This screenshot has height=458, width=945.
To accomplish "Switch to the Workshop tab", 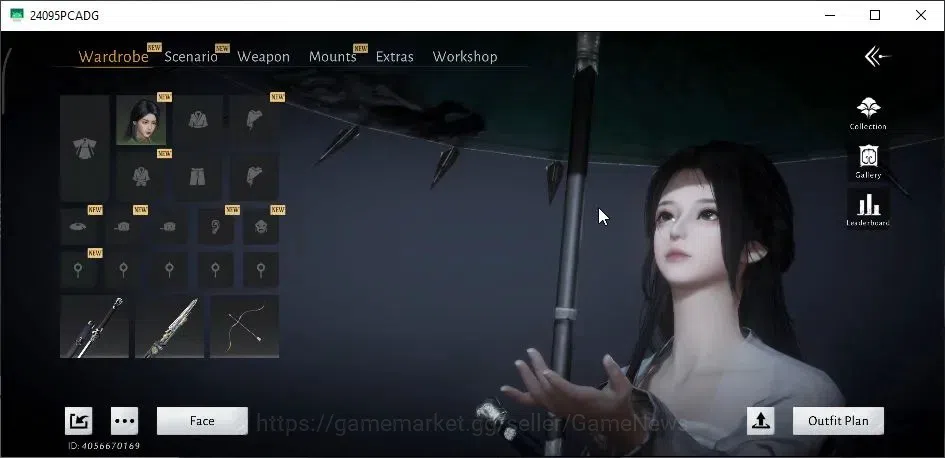I will (x=465, y=57).
